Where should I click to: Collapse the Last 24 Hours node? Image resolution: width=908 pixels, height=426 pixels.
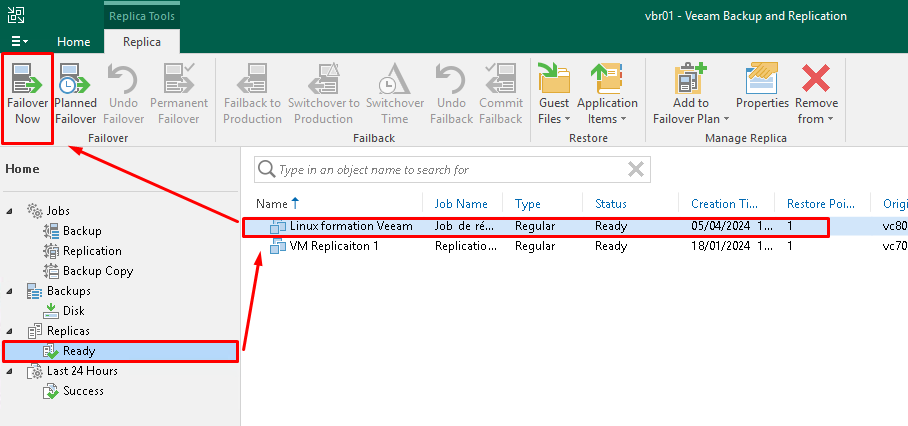pyautogui.click(x=9, y=371)
